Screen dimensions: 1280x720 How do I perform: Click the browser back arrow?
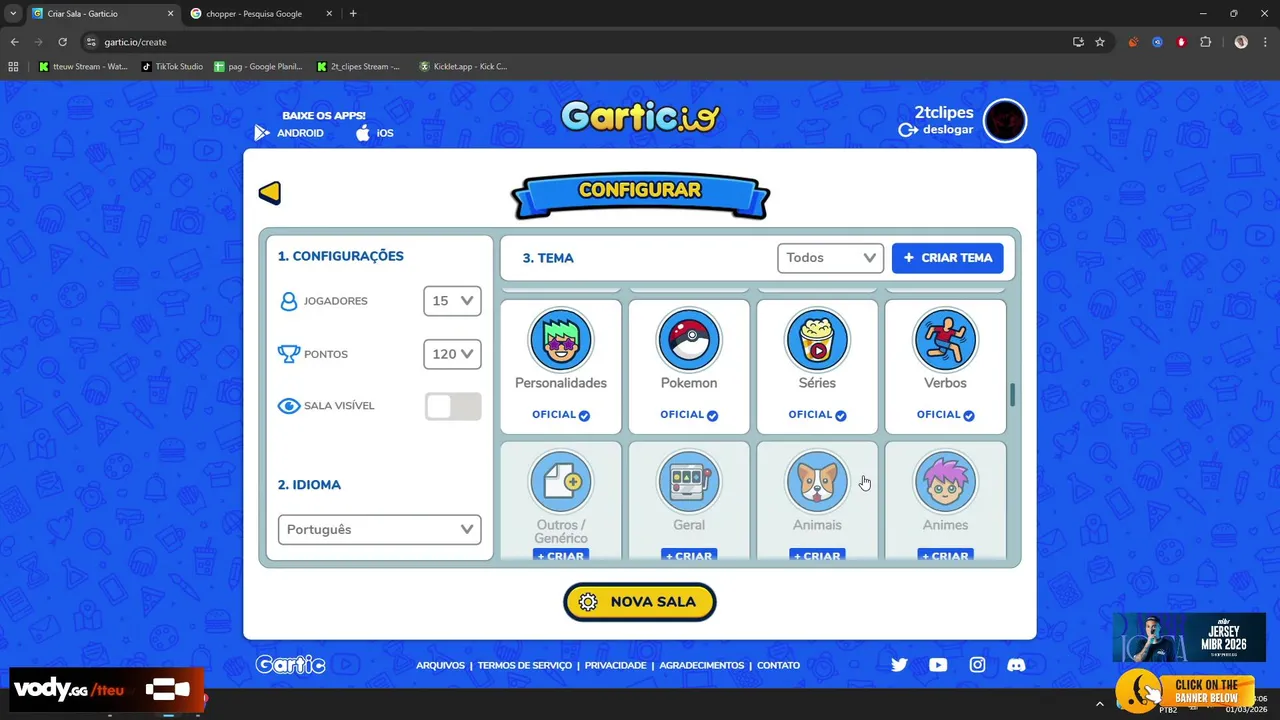14,42
